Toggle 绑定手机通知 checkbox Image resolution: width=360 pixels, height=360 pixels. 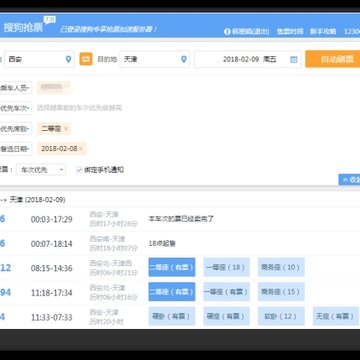pyautogui.click(x=79, y=170)
